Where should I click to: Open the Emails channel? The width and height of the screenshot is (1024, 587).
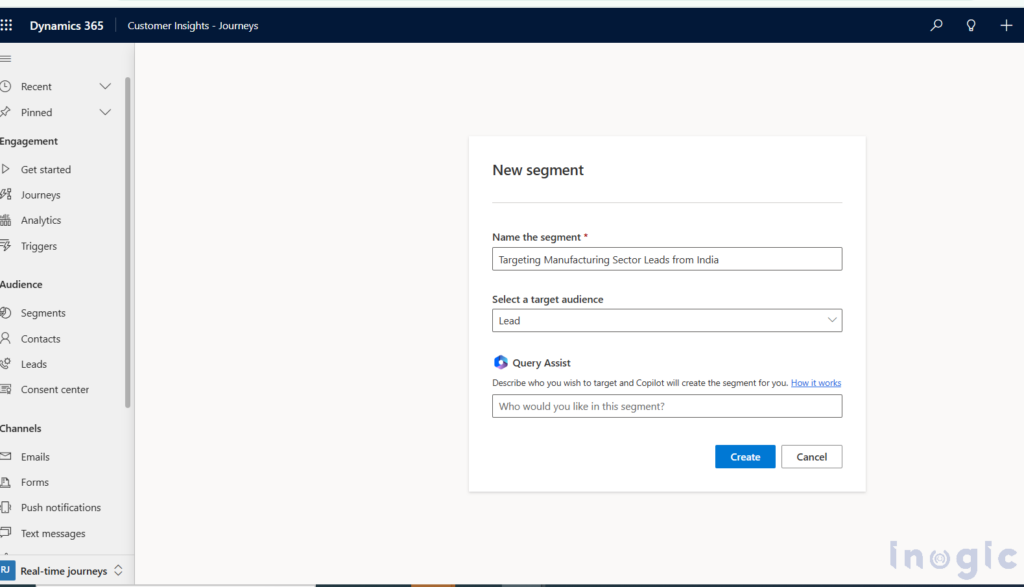tap(35, 456)
